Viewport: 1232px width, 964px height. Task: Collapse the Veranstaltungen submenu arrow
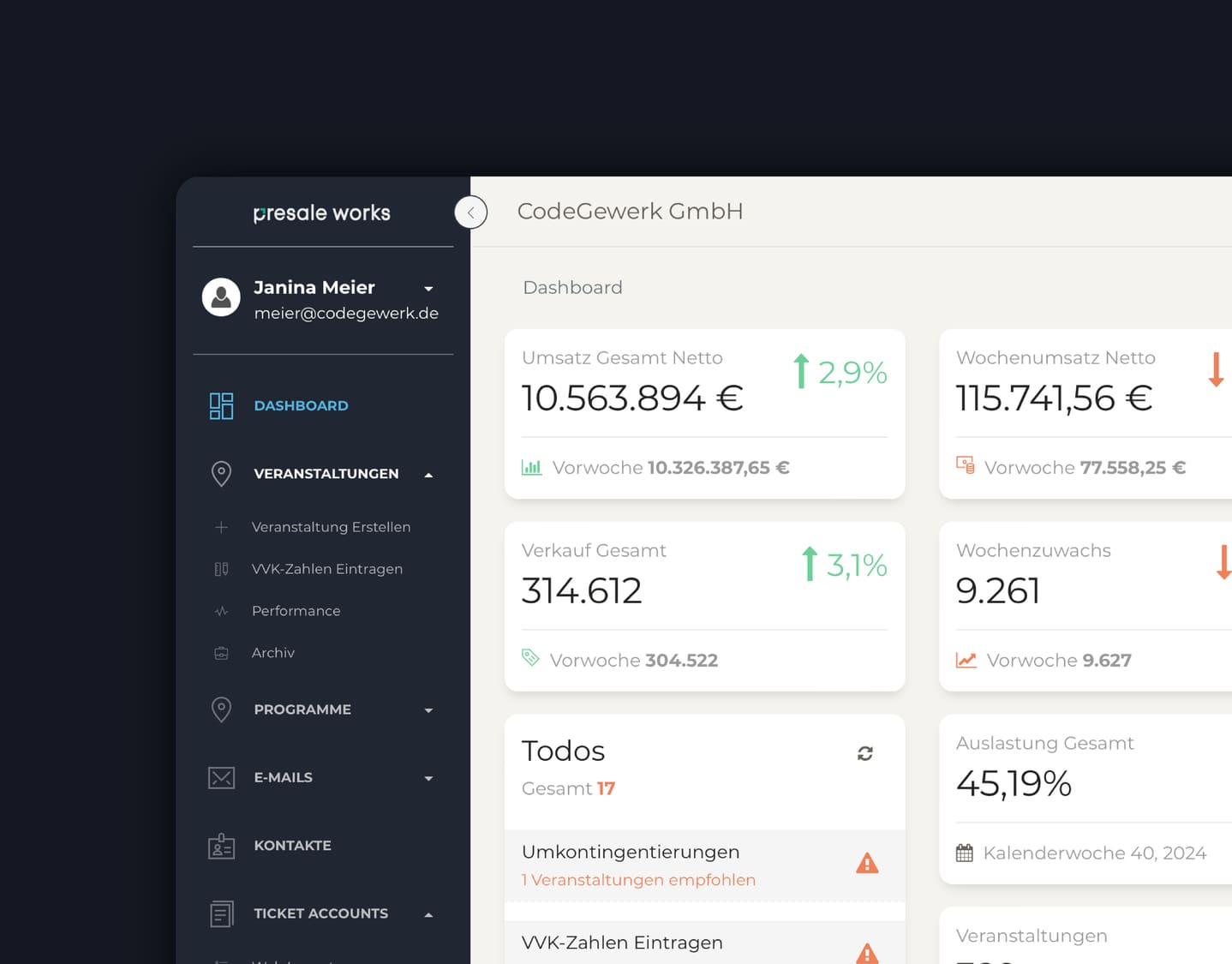[x=428, y=475]
